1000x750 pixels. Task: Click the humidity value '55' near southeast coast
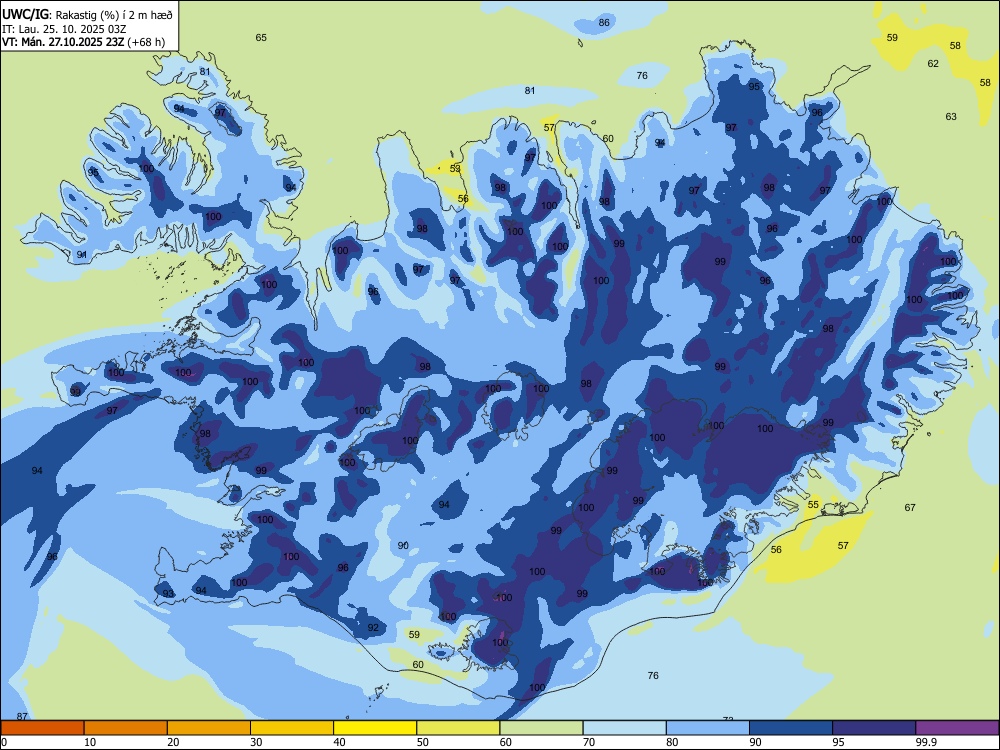tap(813, 504)
